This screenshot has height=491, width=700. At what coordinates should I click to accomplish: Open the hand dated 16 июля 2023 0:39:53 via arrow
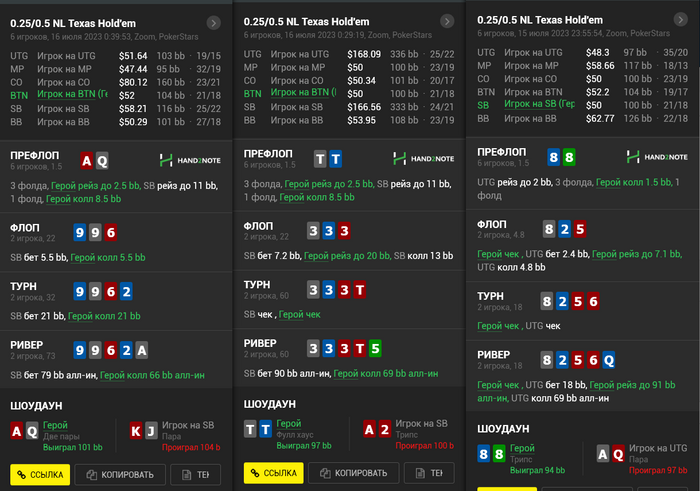click(214, 23)
